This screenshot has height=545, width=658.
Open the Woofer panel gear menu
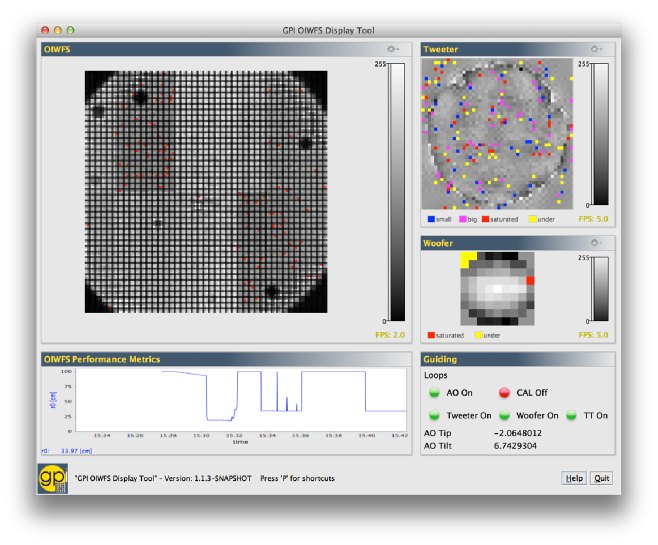coord(596,242)
